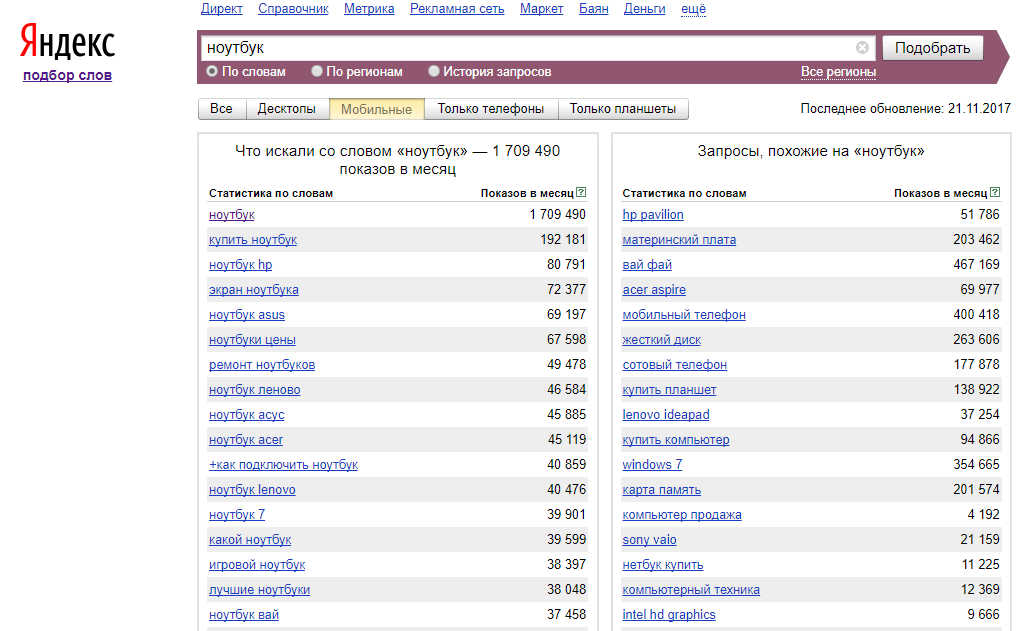1029x631 pixels.
Task: Open the 'ноутбук asus' keyword link
Action: pyautogui.click(x=247, y=314)
